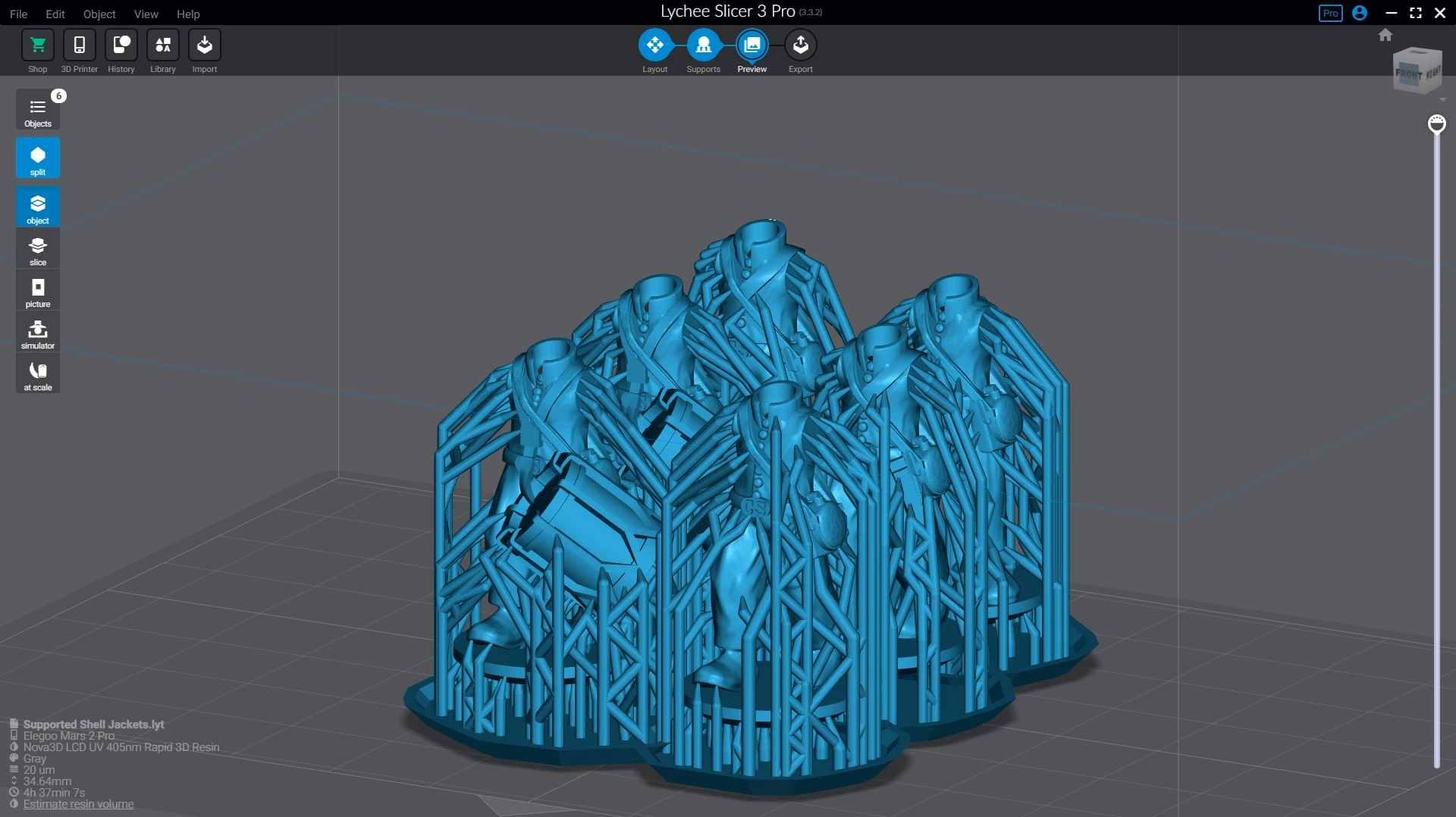Click the layer slider handle at top

1437,124
